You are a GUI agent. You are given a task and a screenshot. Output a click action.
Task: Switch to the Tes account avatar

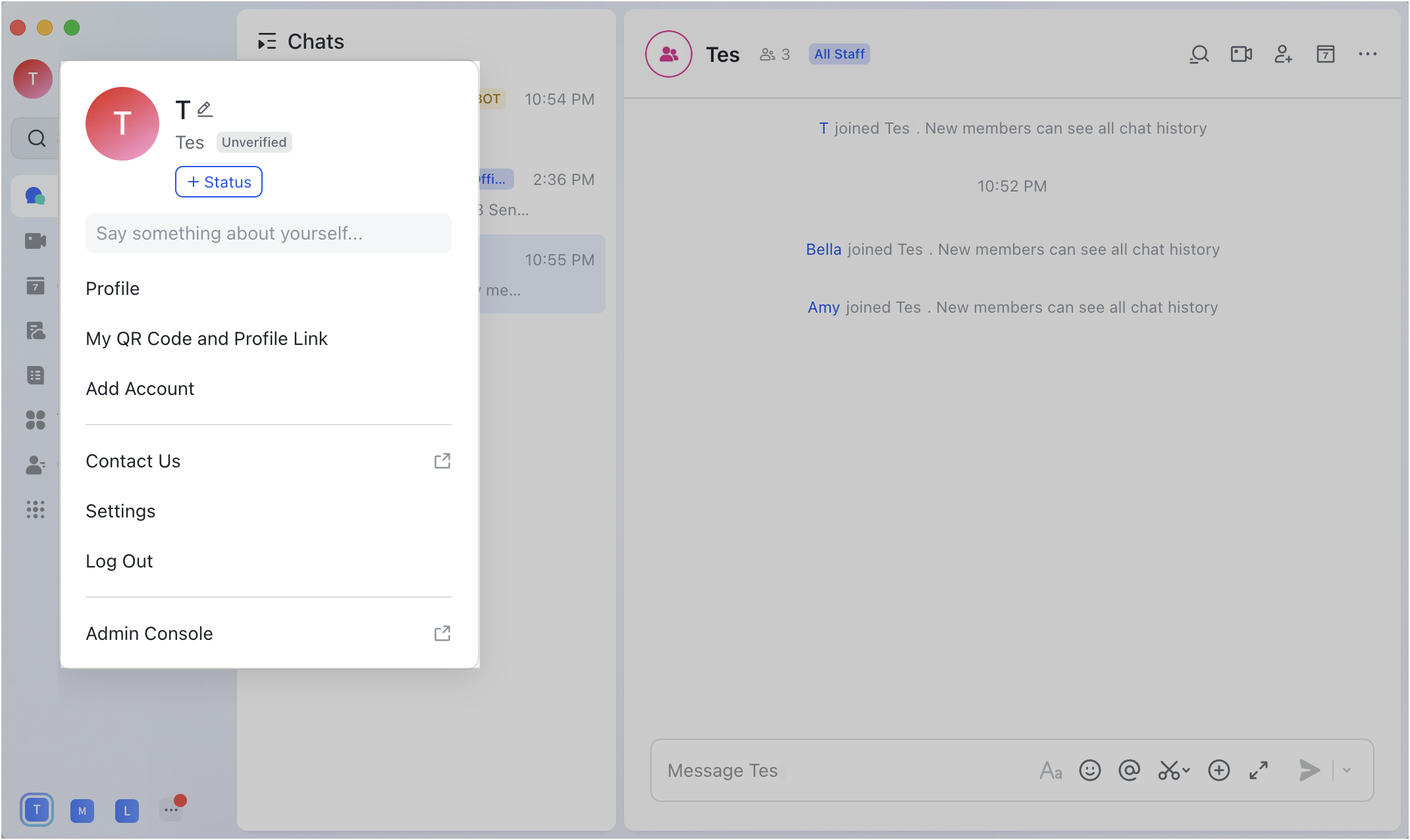tap(37, 810)
